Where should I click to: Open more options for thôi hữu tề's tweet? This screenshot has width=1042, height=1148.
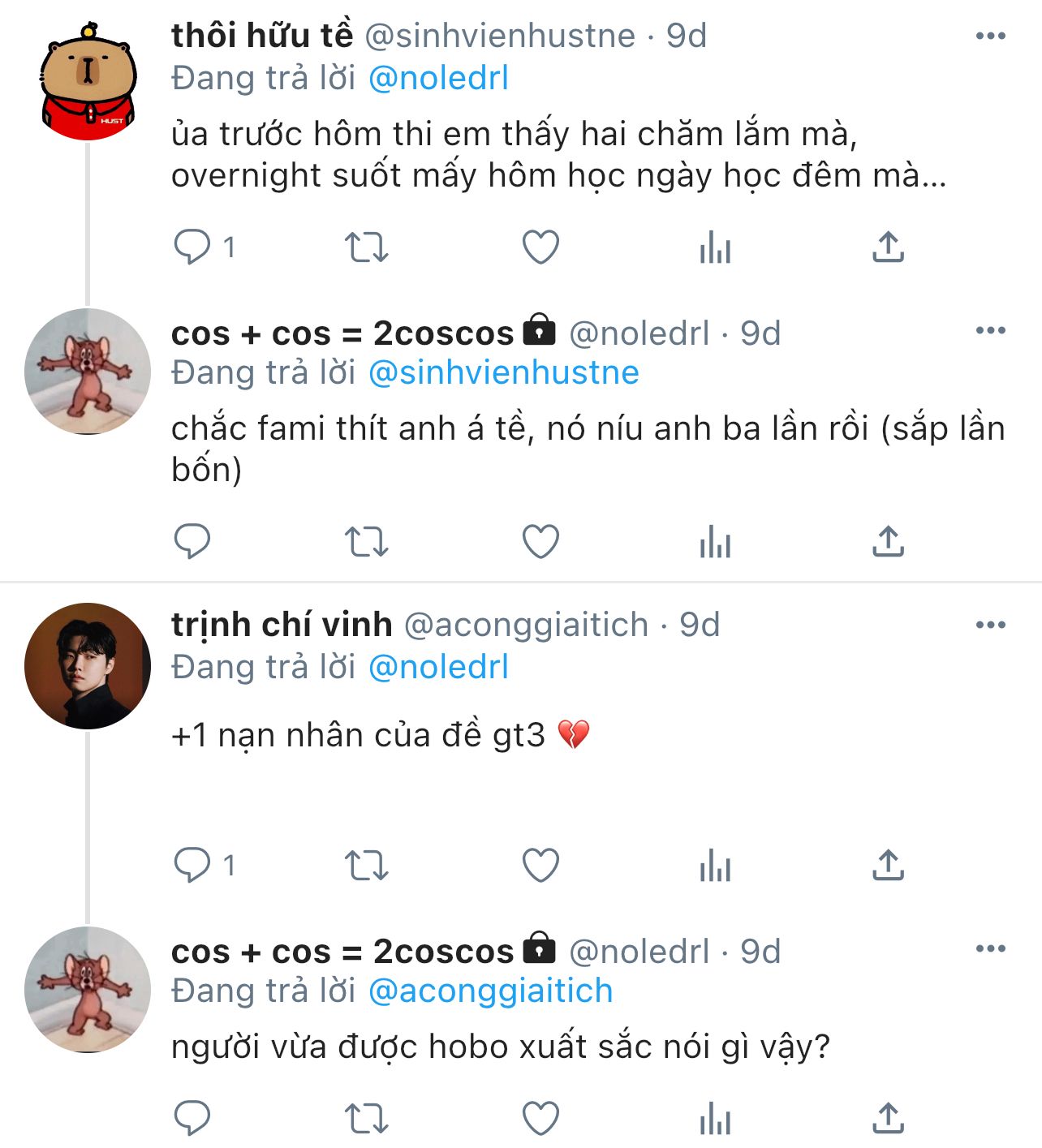990,37
